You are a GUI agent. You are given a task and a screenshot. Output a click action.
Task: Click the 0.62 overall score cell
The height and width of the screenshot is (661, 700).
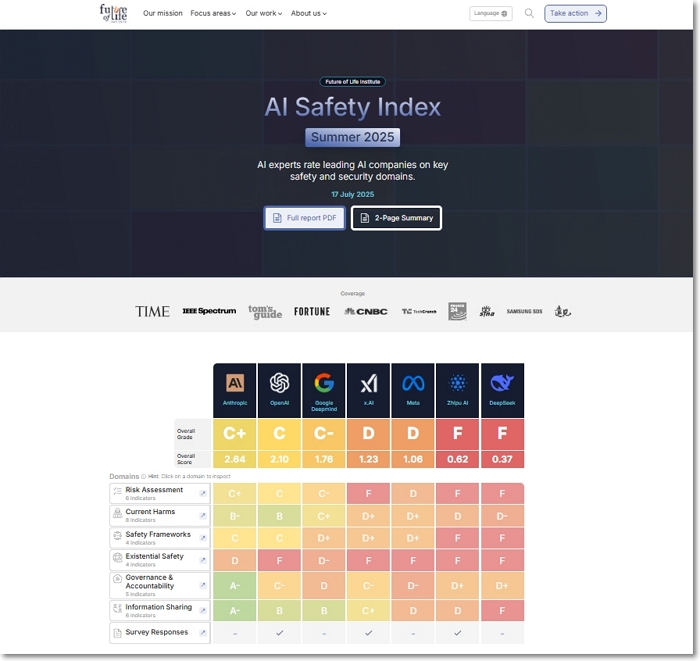tap(458, 459)
